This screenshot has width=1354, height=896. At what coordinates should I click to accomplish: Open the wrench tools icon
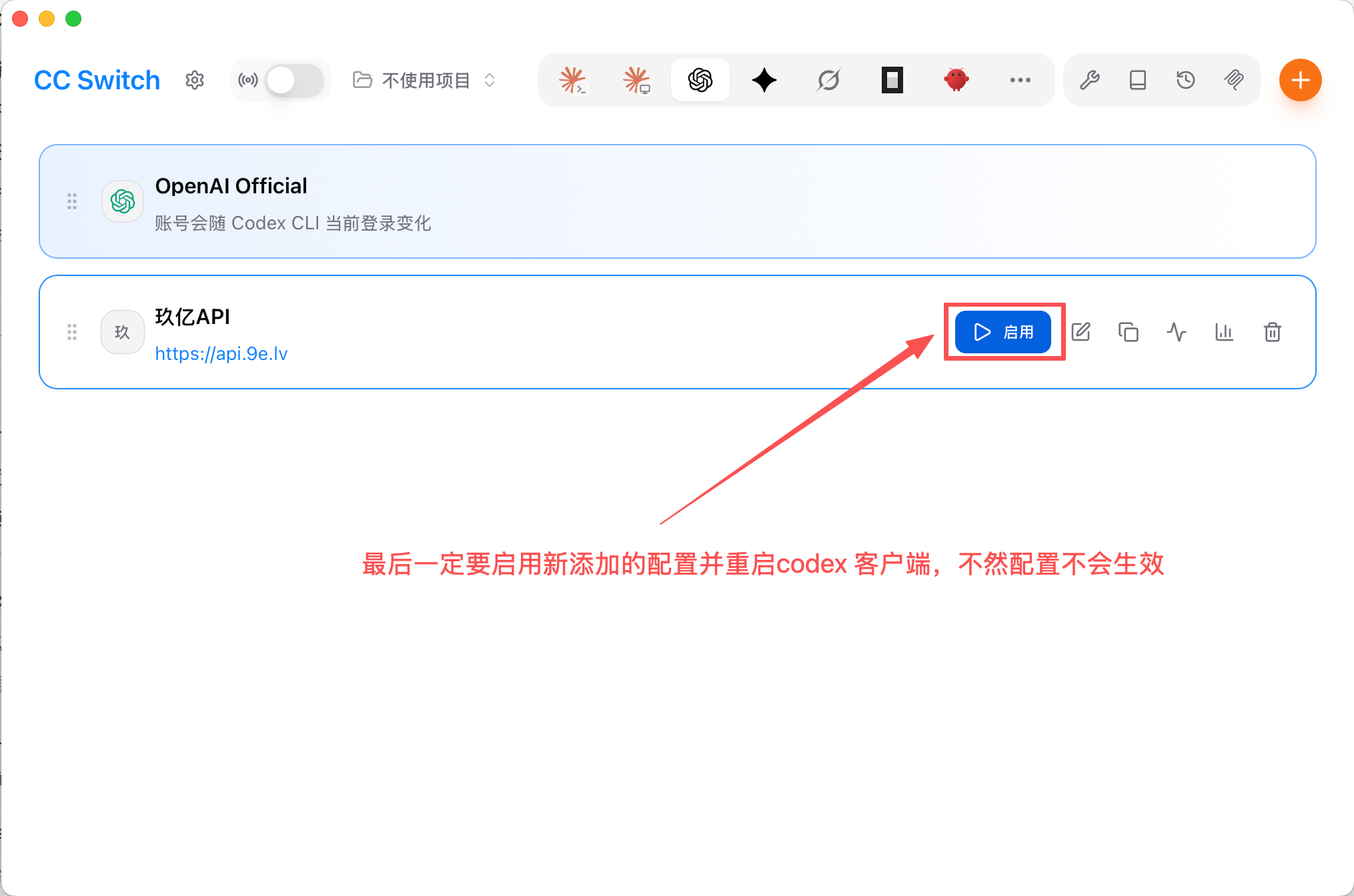click(x=1090, y=80)
